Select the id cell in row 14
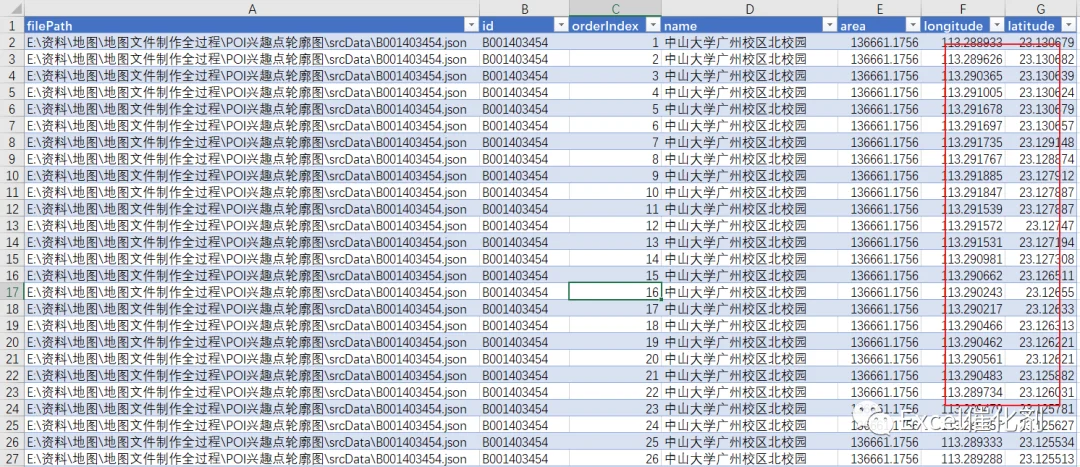 524,242
